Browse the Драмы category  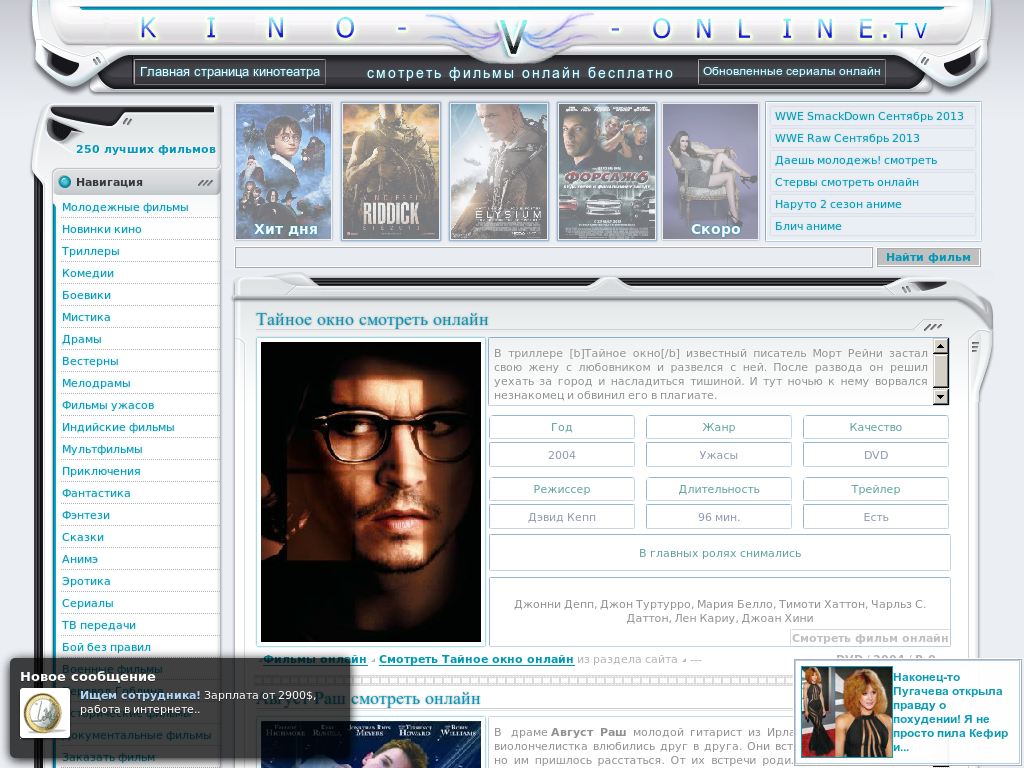[x=82, y=339]
